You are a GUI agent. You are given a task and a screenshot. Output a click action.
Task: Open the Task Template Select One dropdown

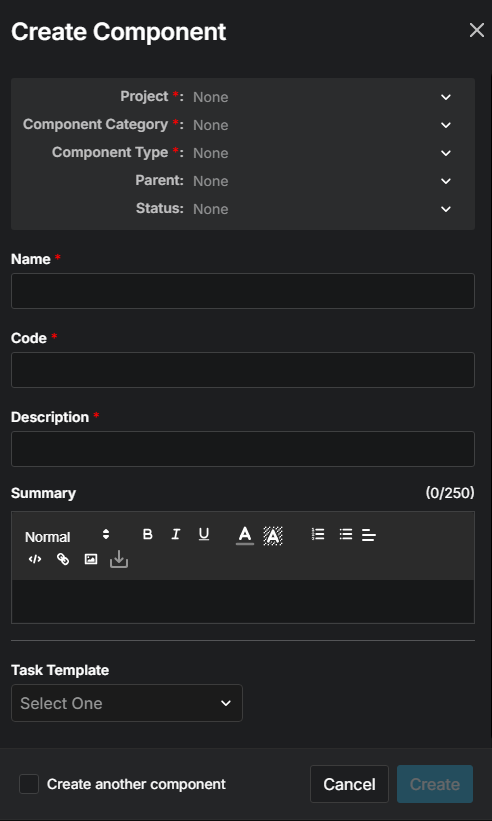[127, 703]
